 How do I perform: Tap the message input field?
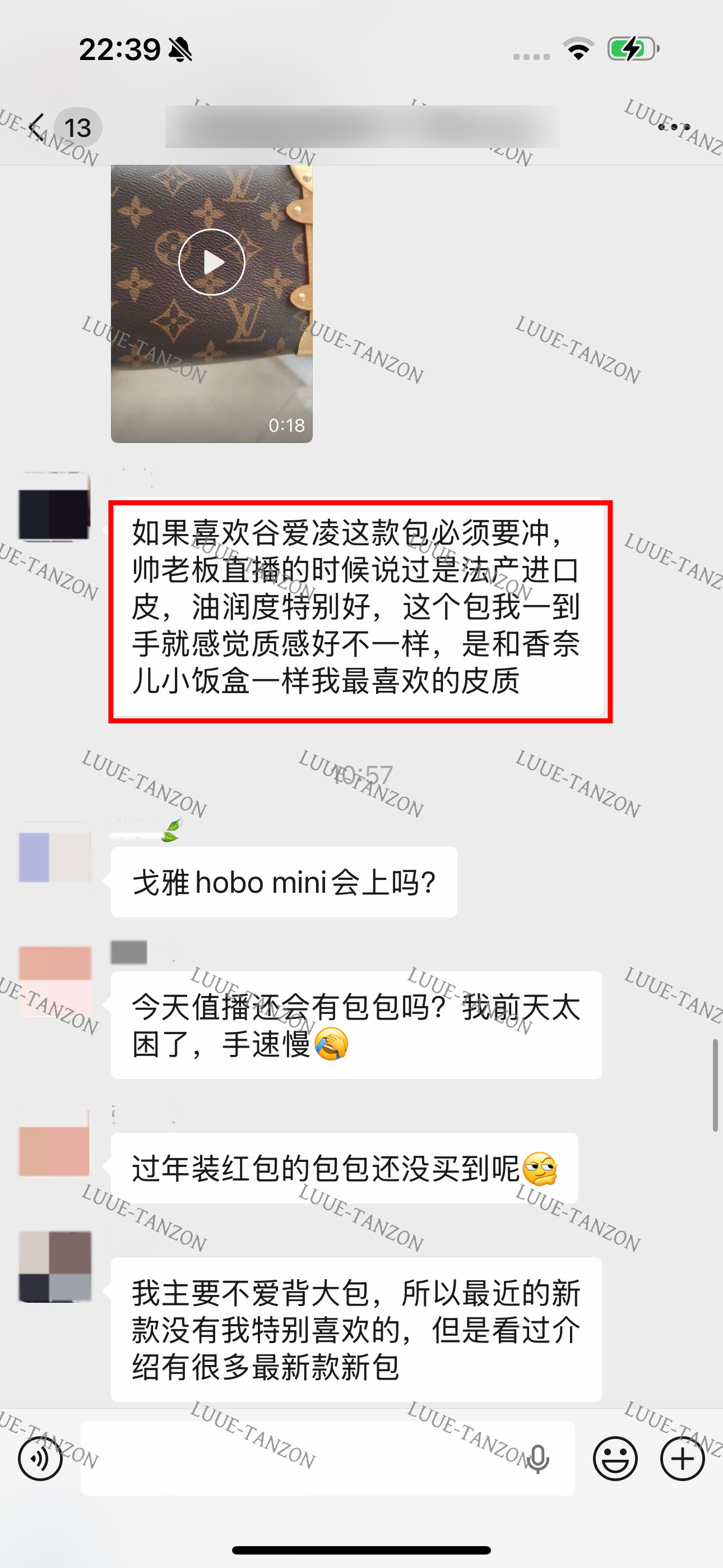(327, 1459)
